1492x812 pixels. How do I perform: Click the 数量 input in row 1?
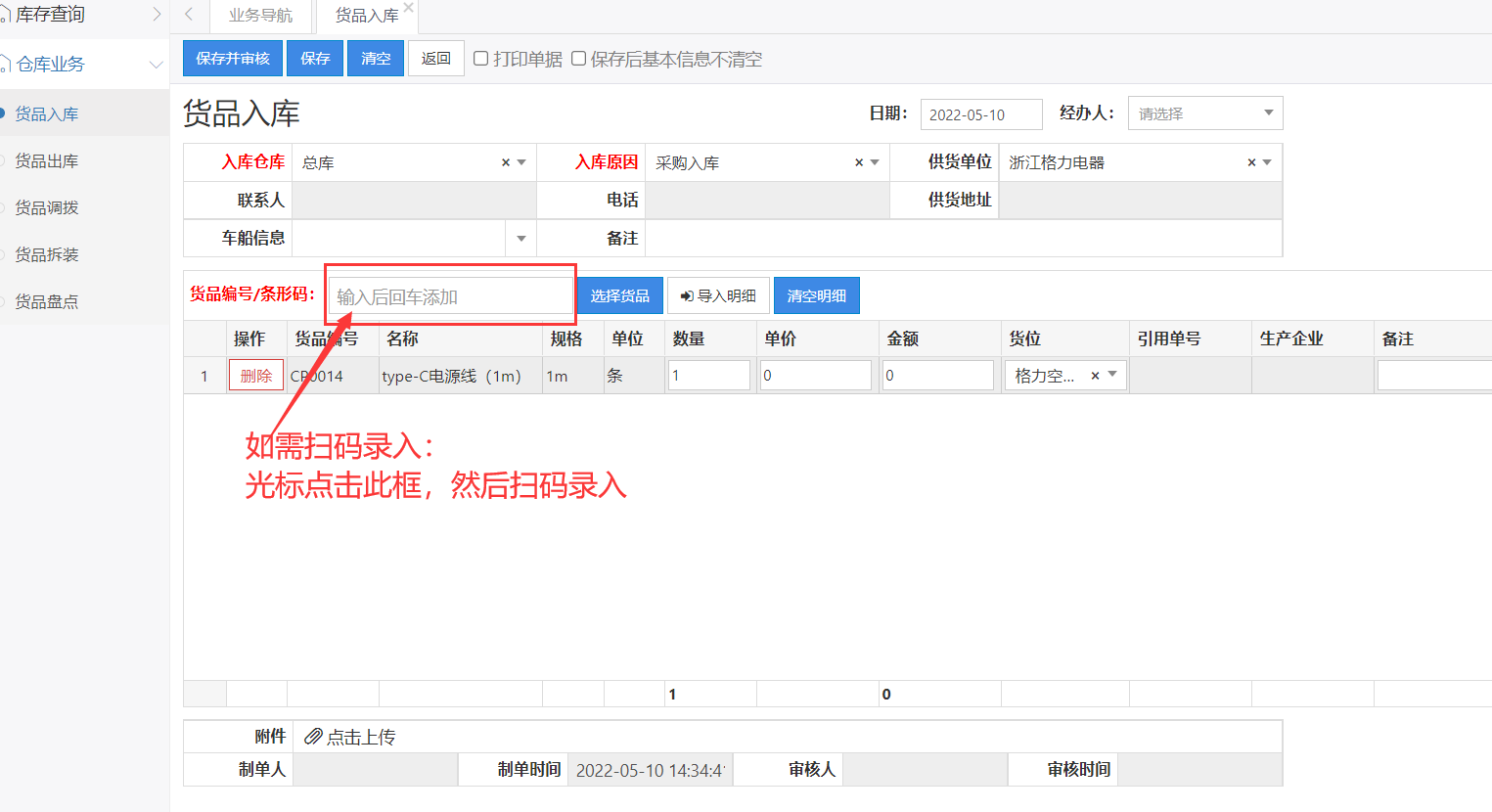coord(709,376)
